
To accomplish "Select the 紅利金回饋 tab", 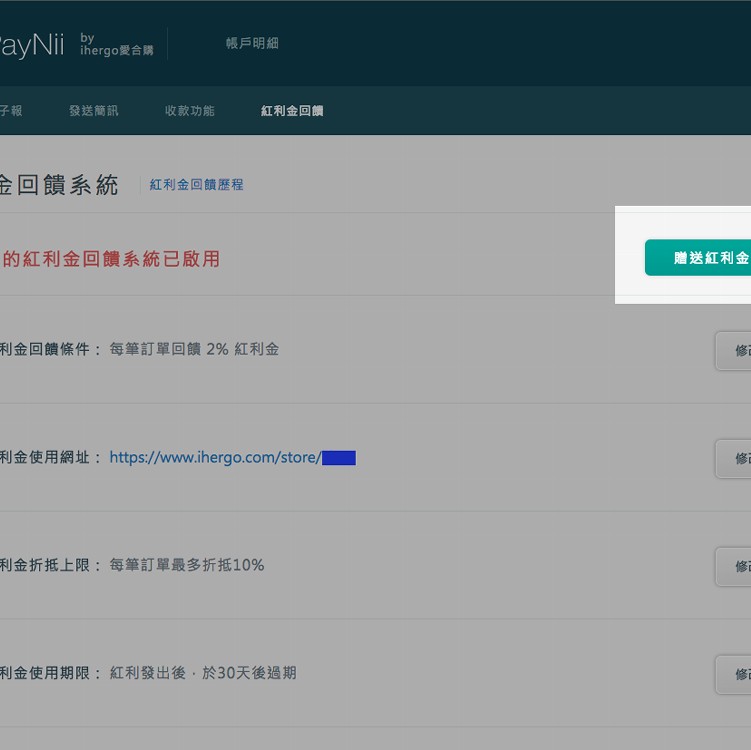I will 292,111.
